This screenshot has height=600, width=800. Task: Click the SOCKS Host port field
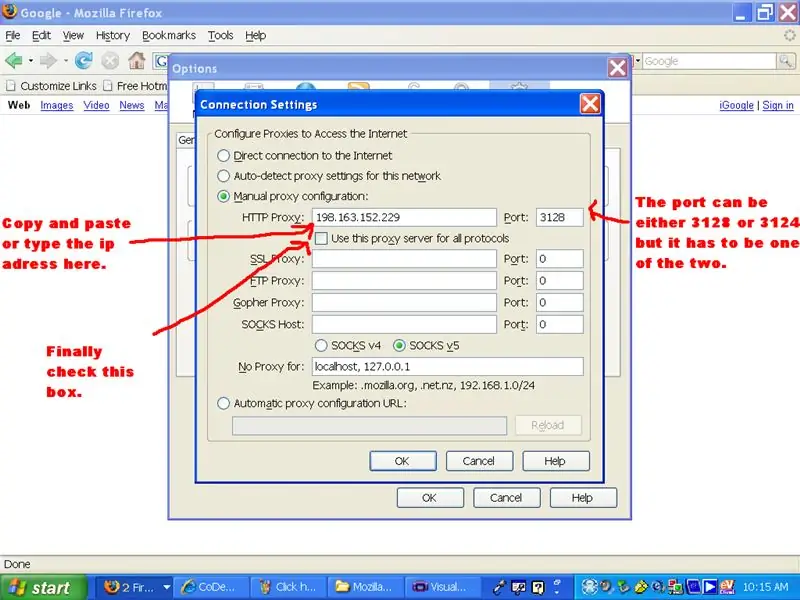click(x=560, y=324)
